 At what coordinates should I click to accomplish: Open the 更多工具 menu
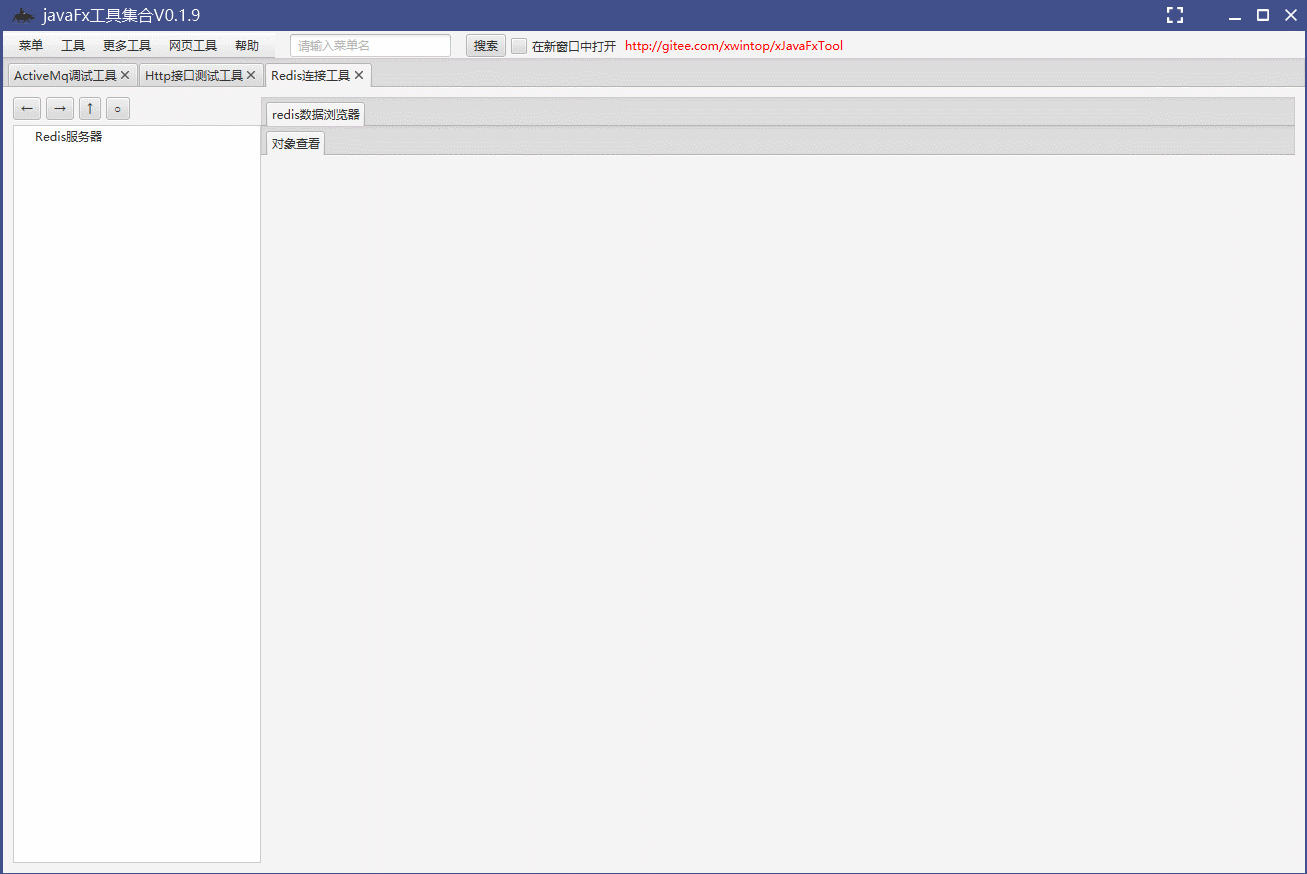click(x=126, y=45)
